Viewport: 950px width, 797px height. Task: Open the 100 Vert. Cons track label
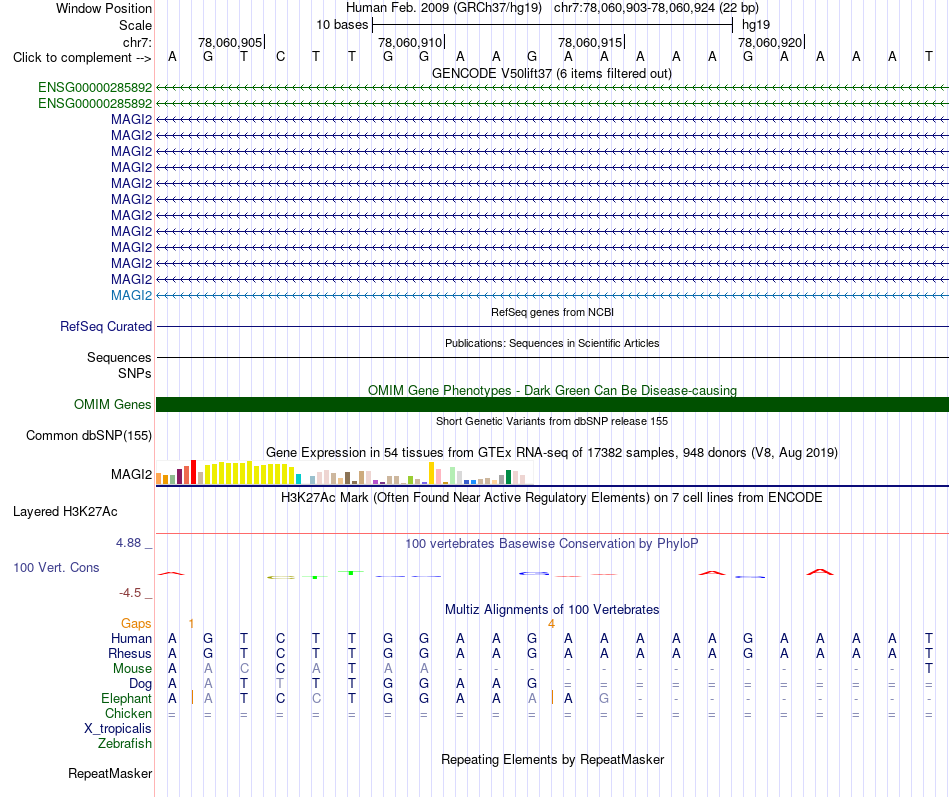click(x=56, y=567)
